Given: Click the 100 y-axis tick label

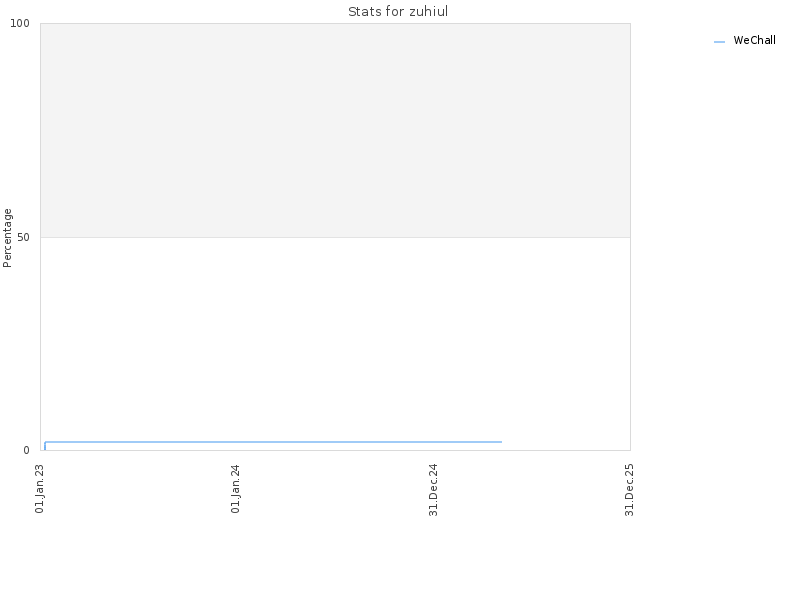Looking at the screenshot, I should (20, 23).
